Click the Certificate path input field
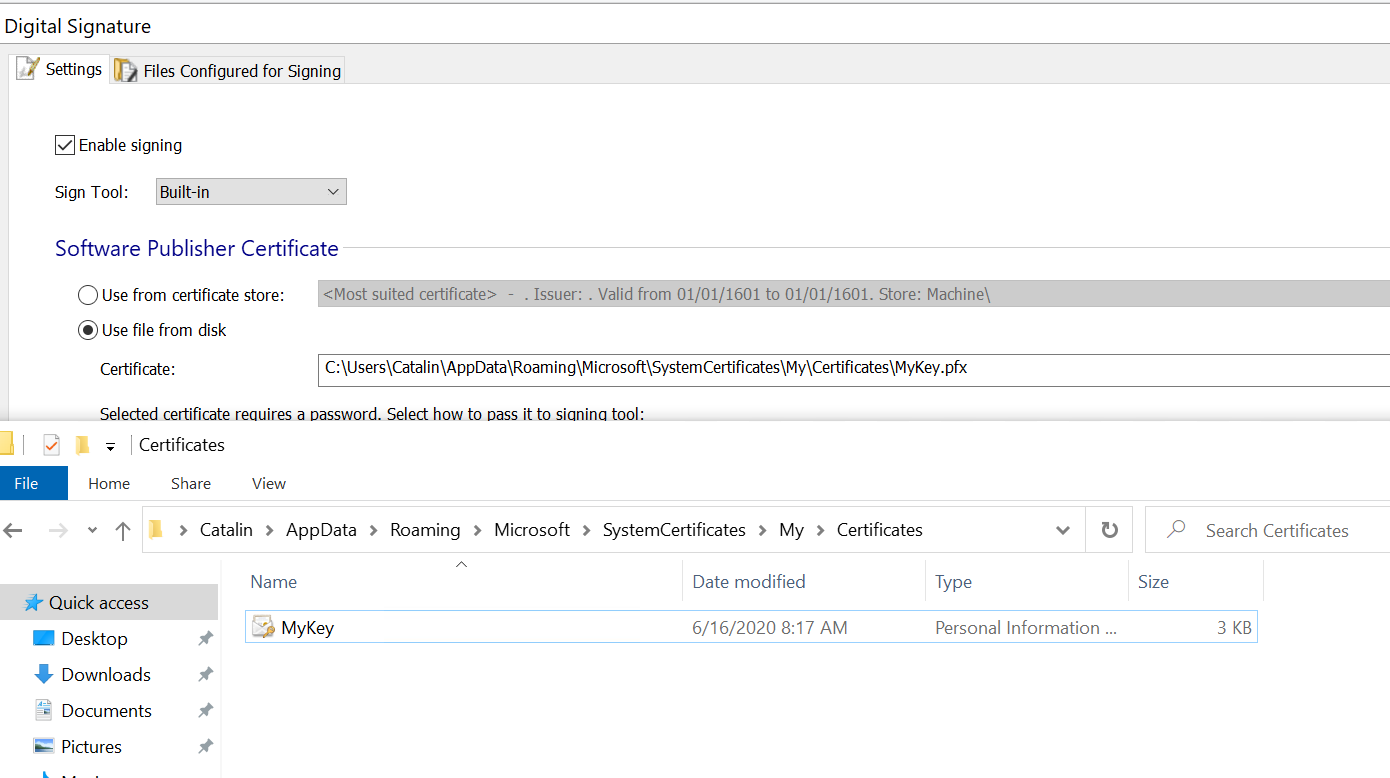The image size is (1390, 778). point(854,368)
